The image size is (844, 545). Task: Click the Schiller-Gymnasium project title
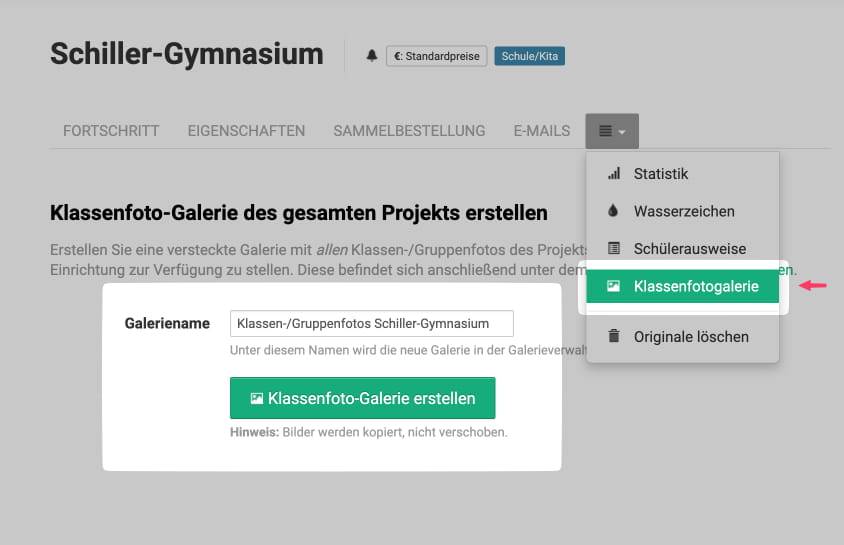[187, 54]
